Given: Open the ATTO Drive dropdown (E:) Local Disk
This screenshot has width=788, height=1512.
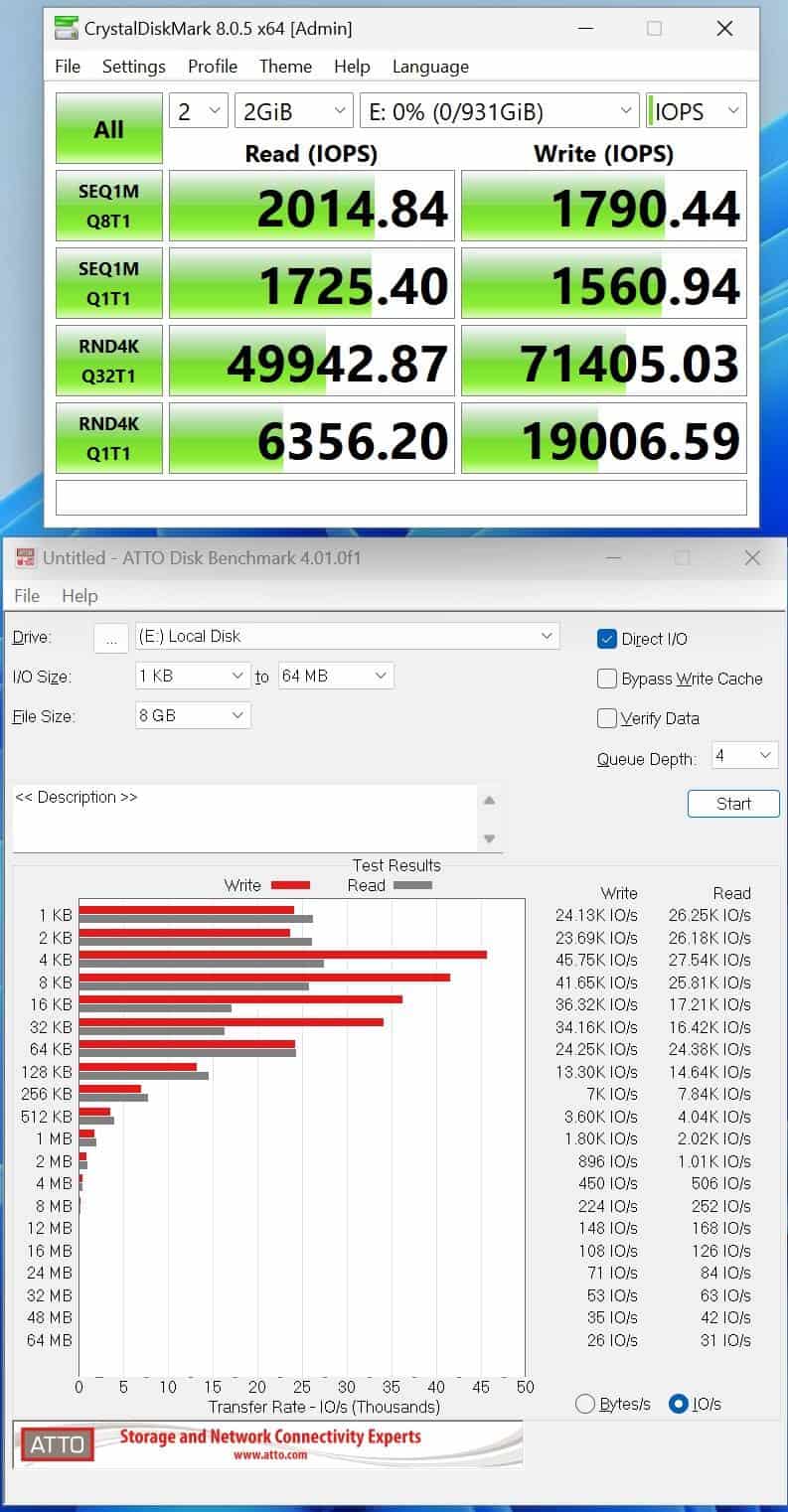Looking at the screenshot, I should [348, 636].
